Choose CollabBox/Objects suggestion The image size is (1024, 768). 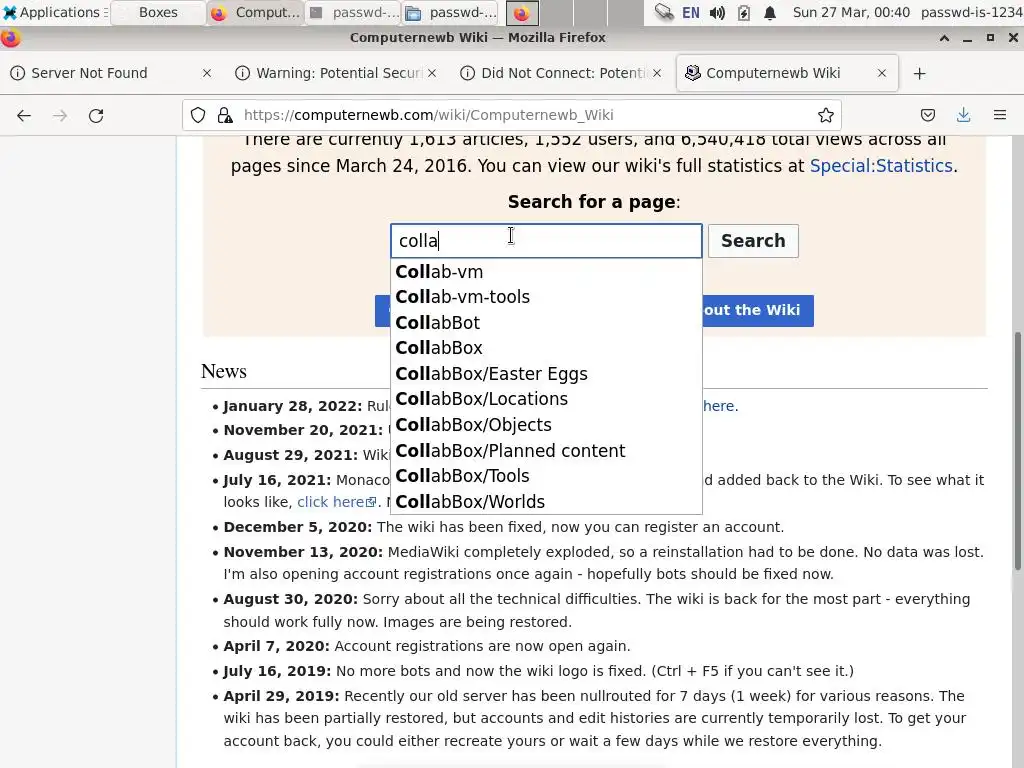[547, 425]
